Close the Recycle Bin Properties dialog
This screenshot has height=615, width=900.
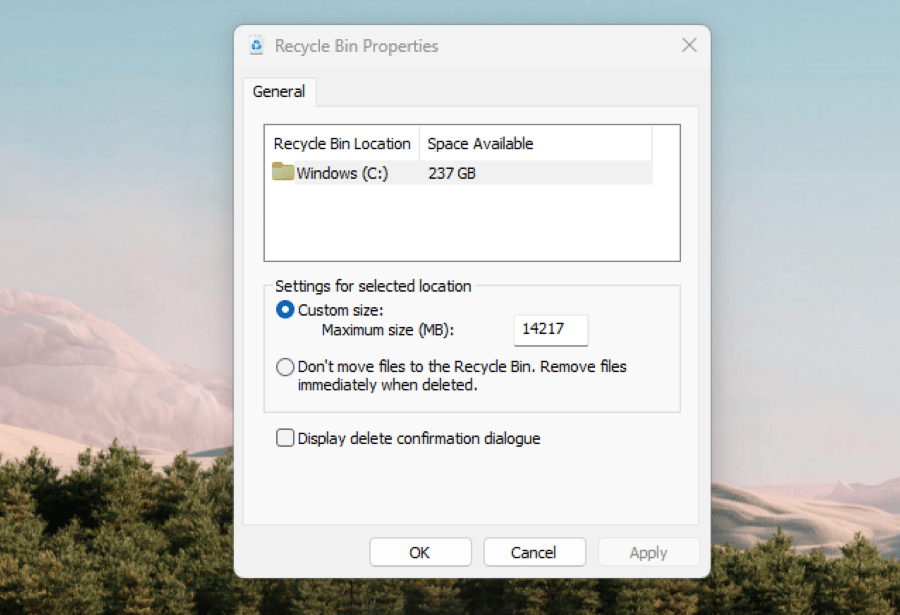689,46
